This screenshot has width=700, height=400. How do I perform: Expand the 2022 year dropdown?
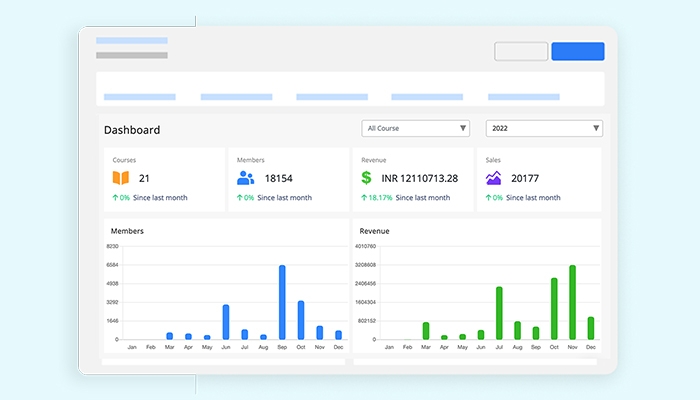(543, 128)
